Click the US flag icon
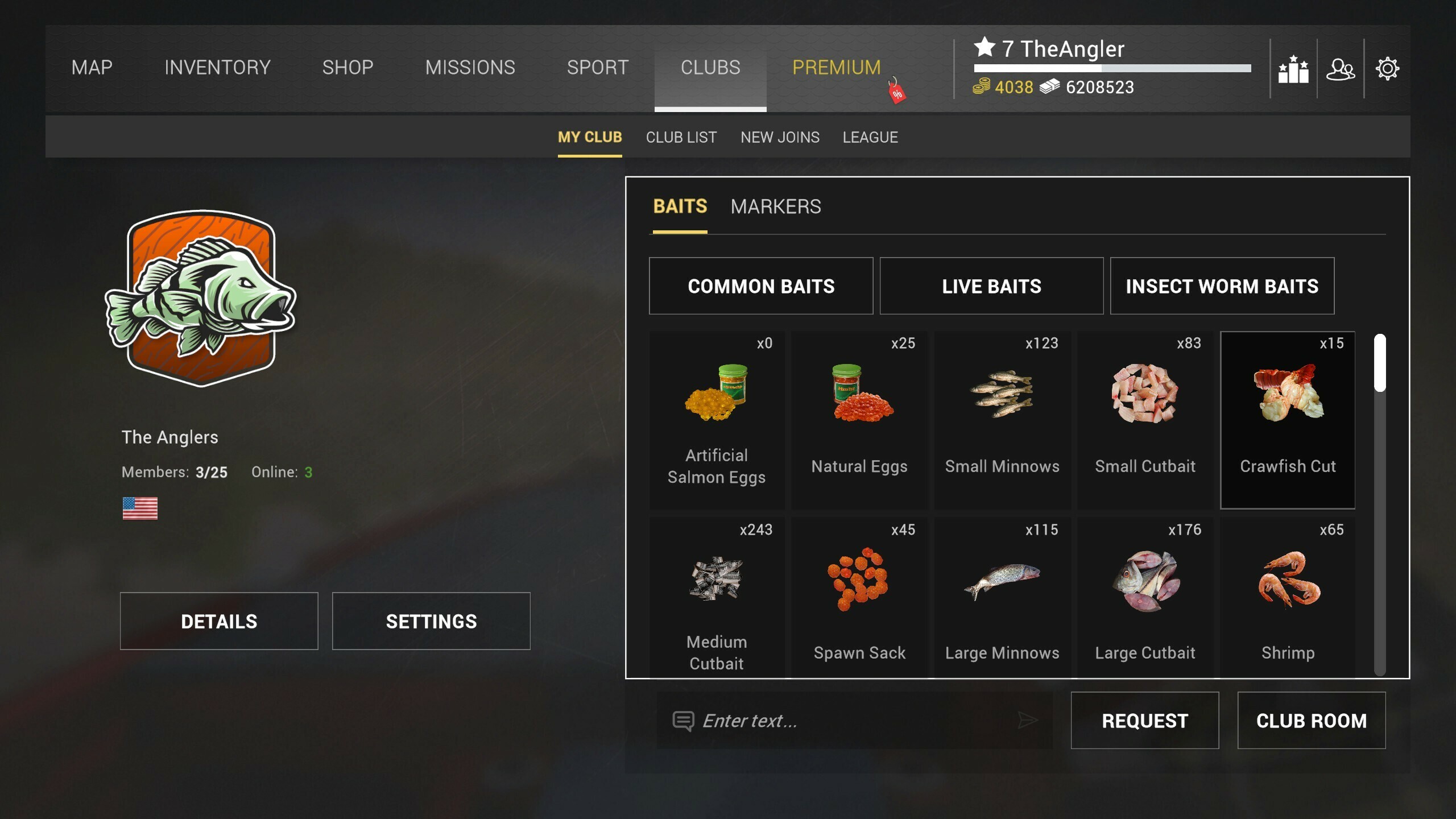The height and width of the screenshot is (819, 1456). point(140,508)
